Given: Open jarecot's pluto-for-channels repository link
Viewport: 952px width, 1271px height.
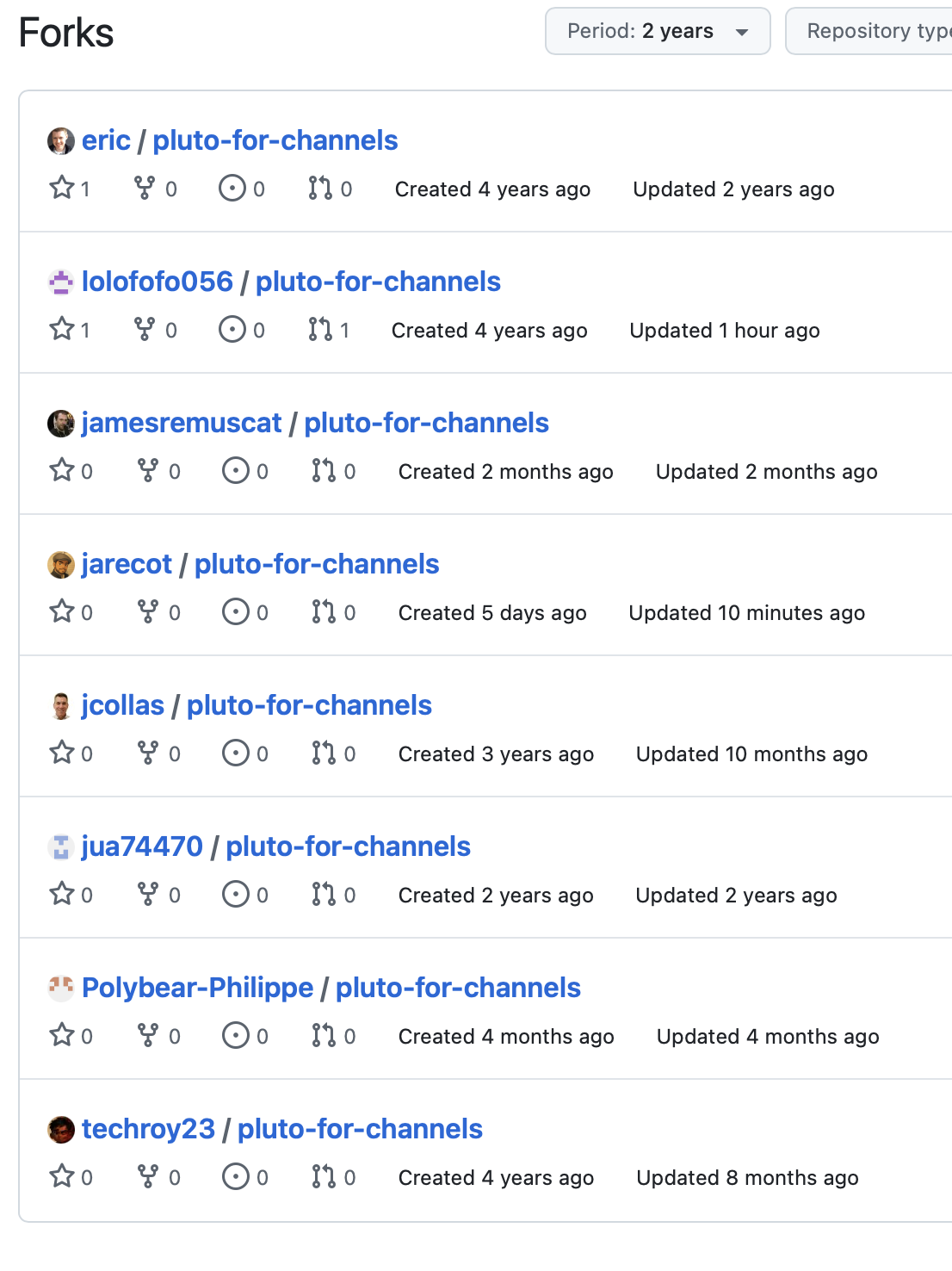Looking at the screenshot, I should (x=317, y=564).
